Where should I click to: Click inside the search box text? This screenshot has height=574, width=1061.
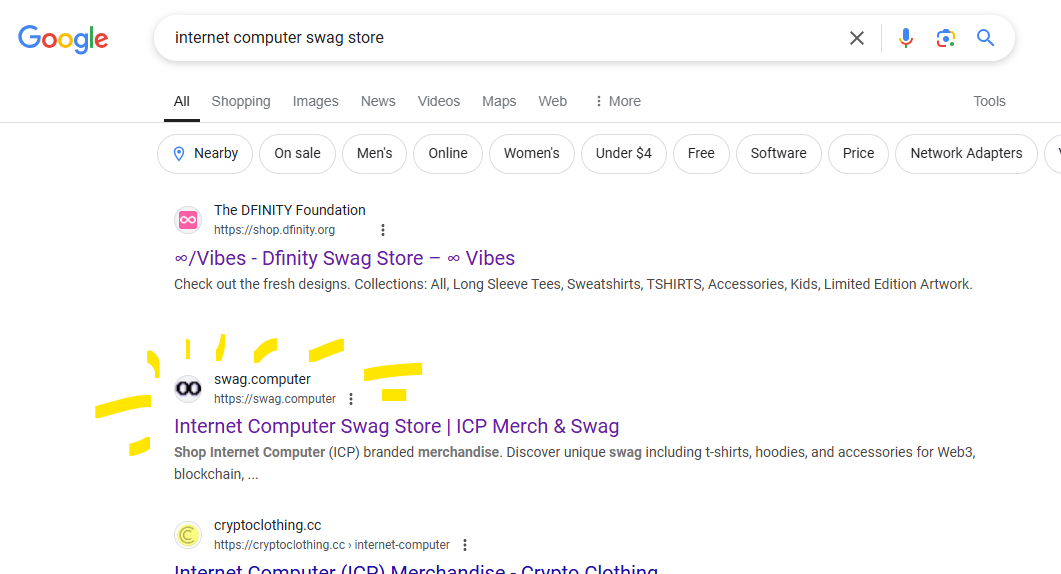click(279, 38)
